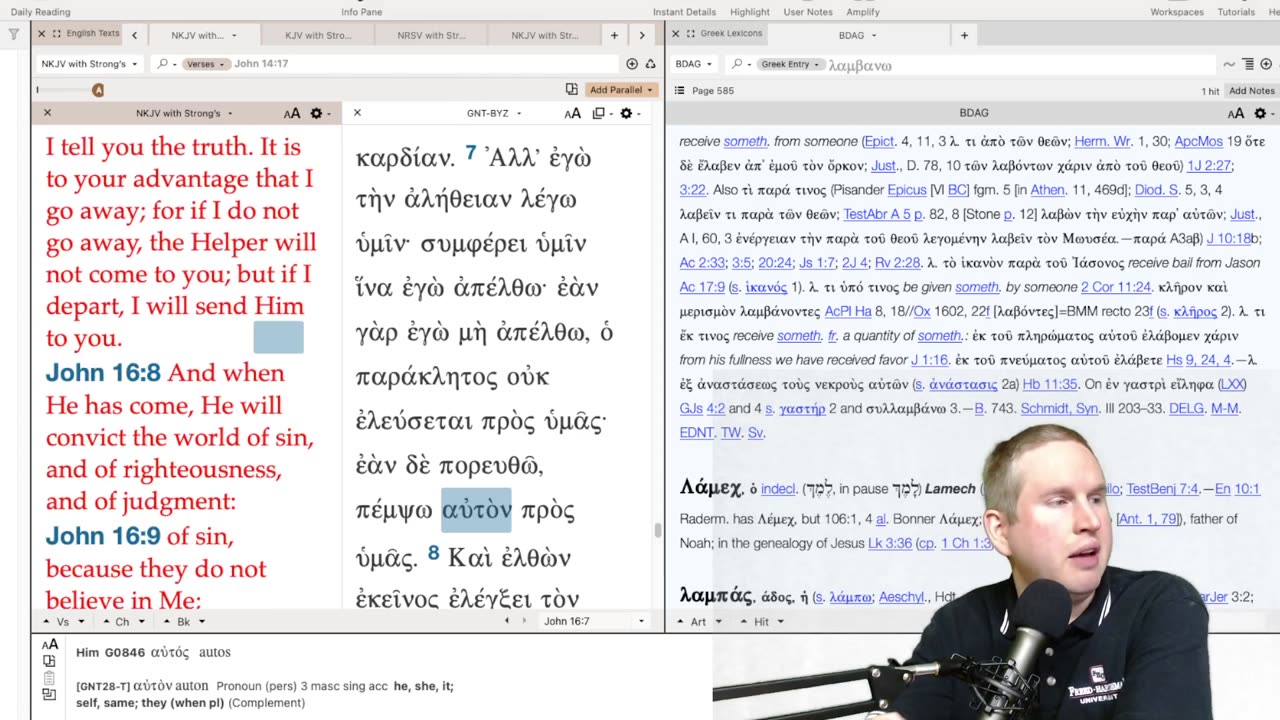Close the NKJV with Strong's pane
Image resolution: width=1280 pixels, height=720 pixels.
coord(47,113)
